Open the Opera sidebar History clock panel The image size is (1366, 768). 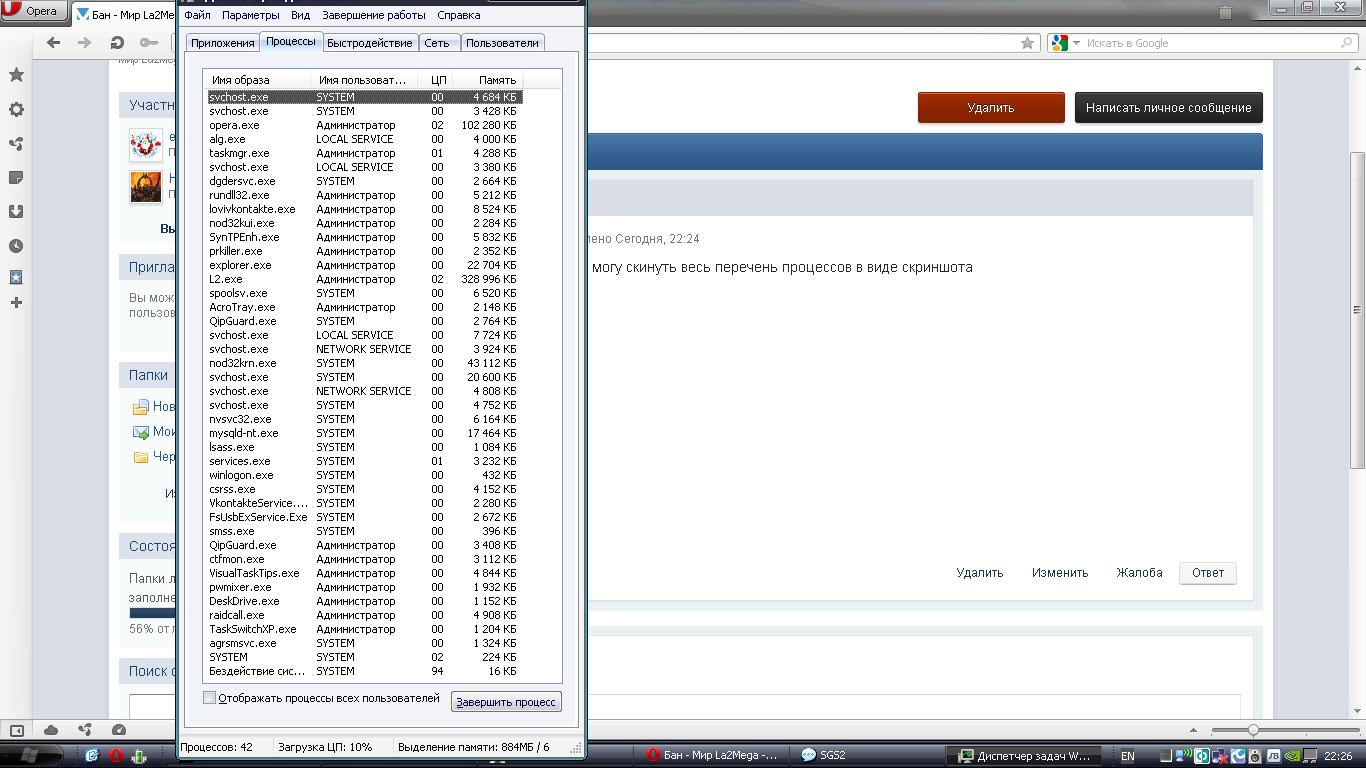pyautogui.click(x=16, y=246)
